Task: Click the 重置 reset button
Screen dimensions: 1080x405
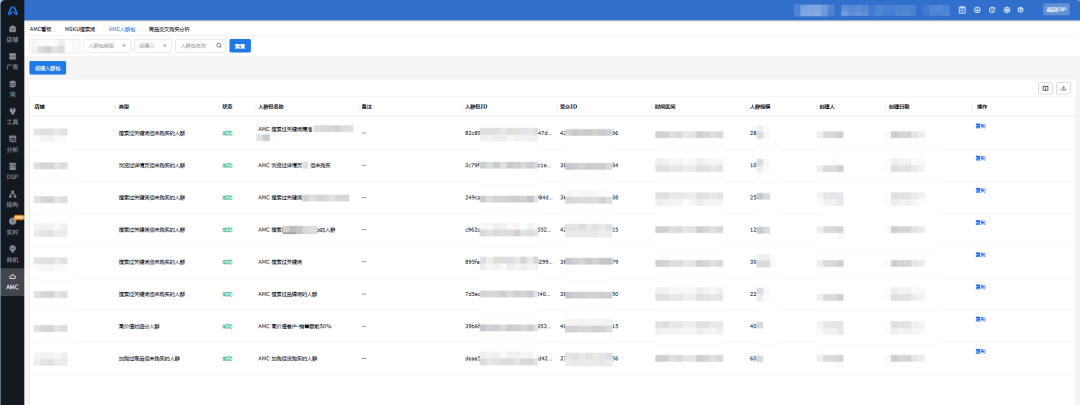Action: (240, 46)
